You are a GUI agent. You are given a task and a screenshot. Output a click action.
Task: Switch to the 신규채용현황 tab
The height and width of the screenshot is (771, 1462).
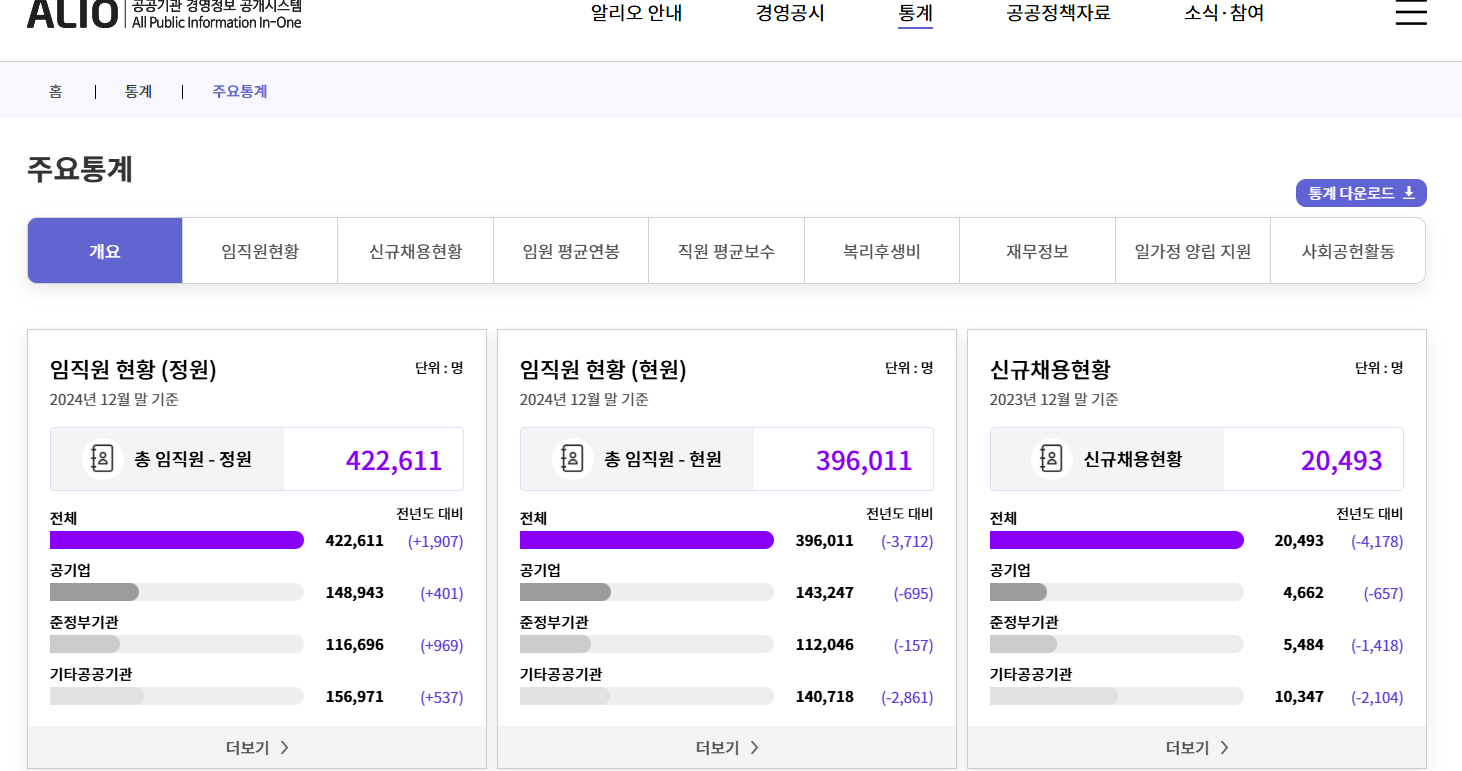tap(416, 251)
